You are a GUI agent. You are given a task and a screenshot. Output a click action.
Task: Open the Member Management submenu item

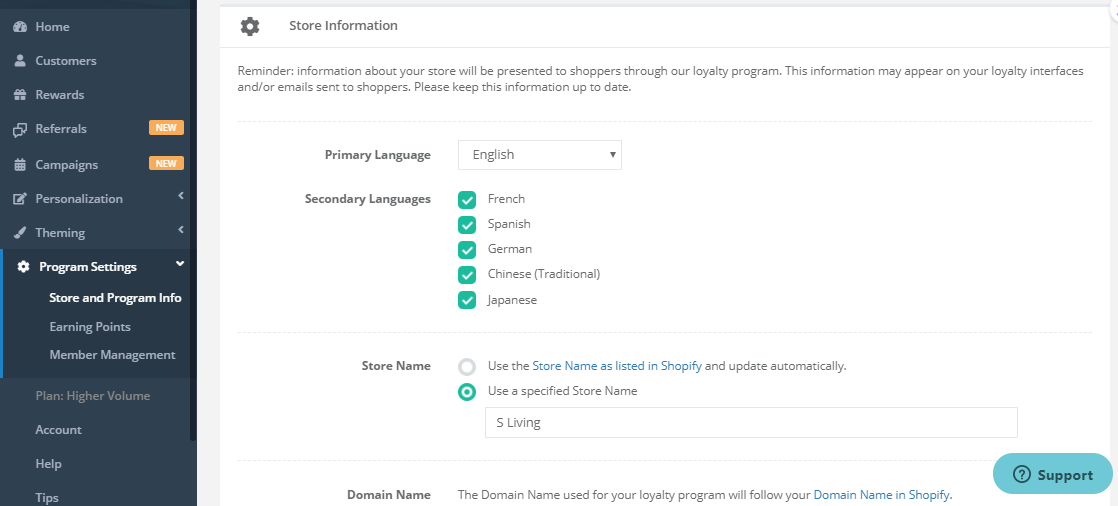coord(112,354)
